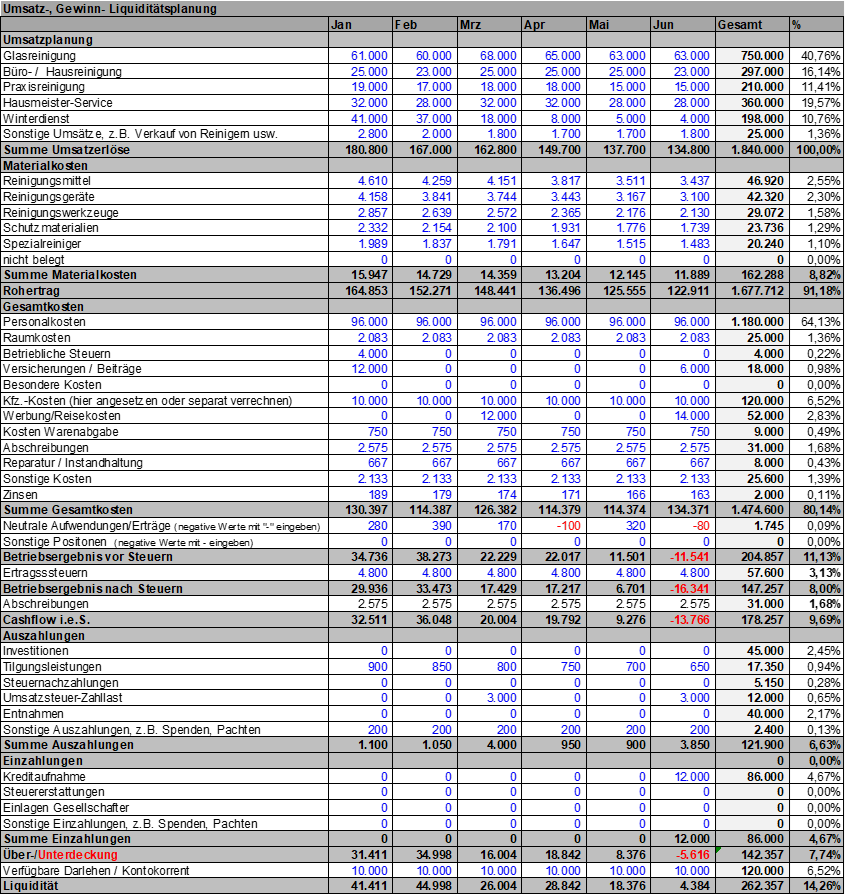This screenshot has width=845, height=895.
Task: Select the Summe Auszahlungen total 121.900
Action: click(x=752, y=744)
